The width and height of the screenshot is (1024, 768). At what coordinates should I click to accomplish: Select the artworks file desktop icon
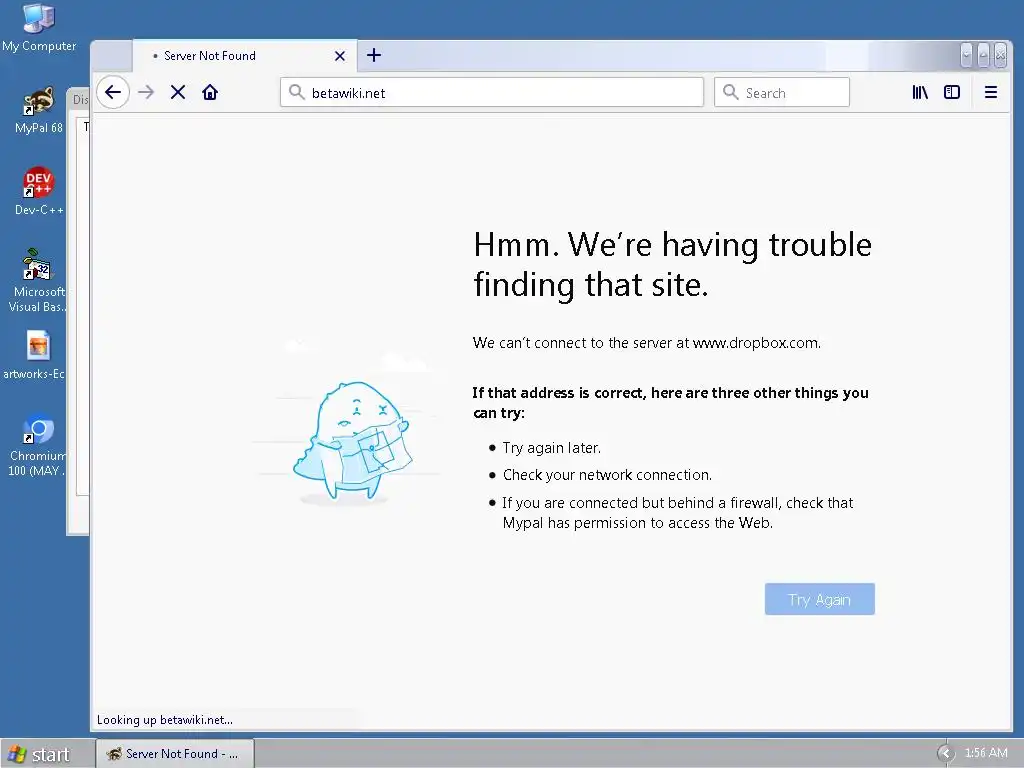36,355
